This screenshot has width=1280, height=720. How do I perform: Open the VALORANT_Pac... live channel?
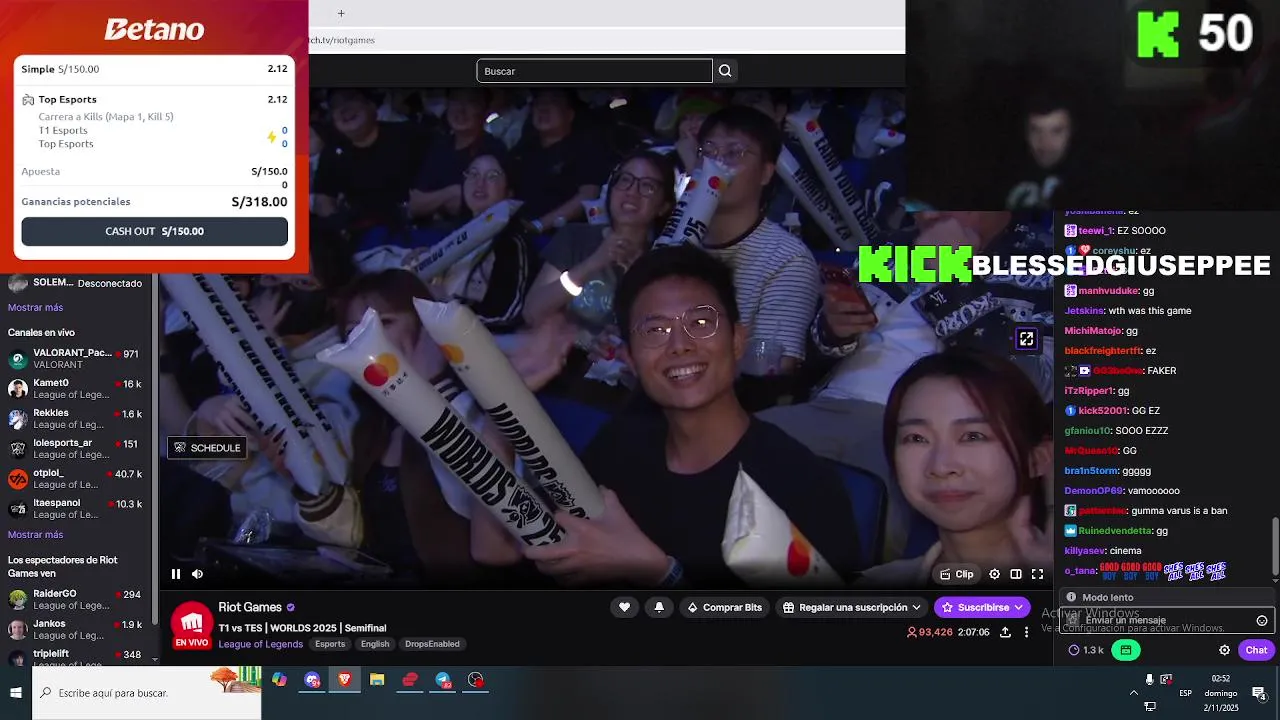pos(76,359)
